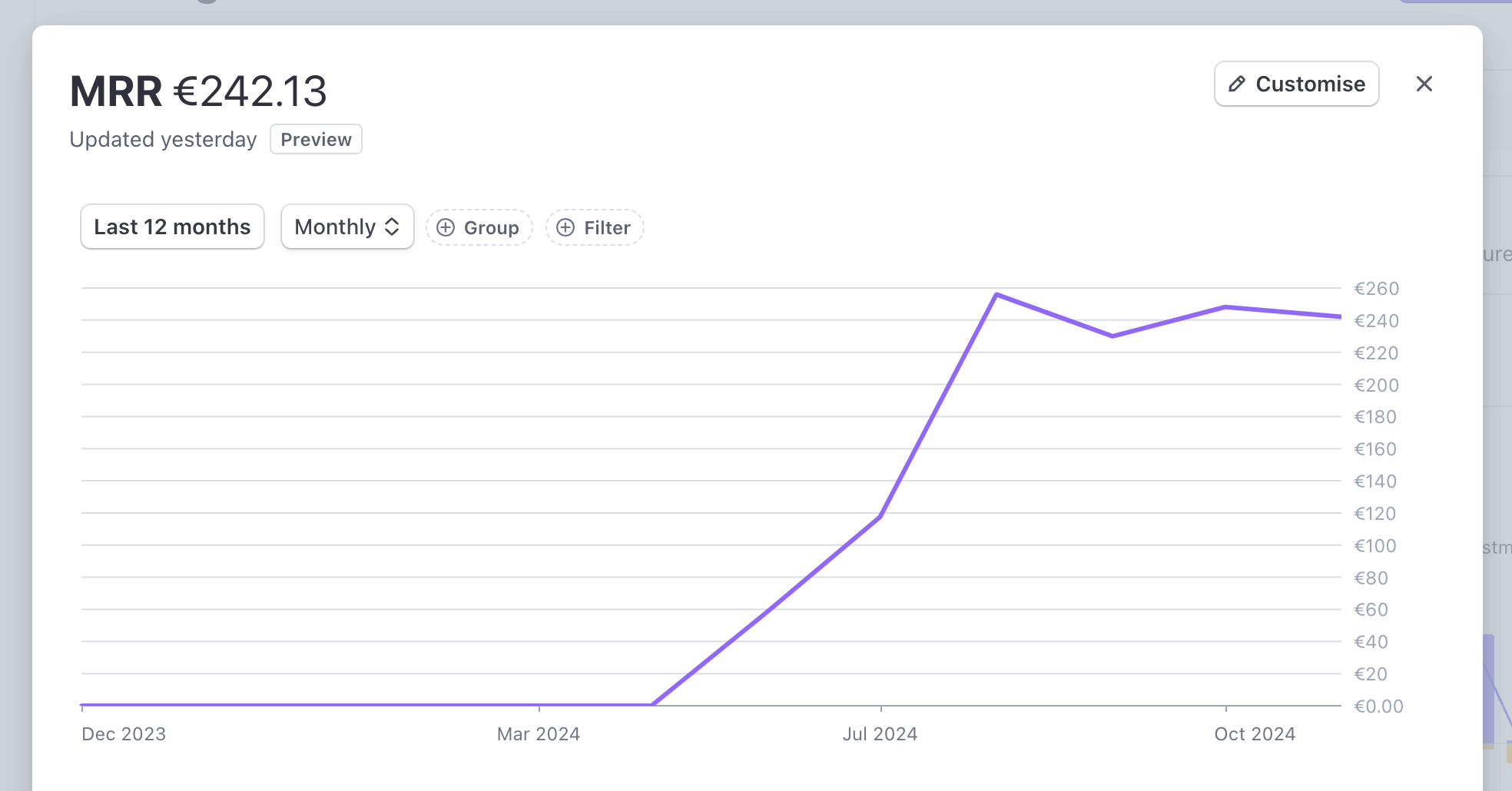Add a Filter to the MRR chart
The image size is (1512, 791).
595,227
